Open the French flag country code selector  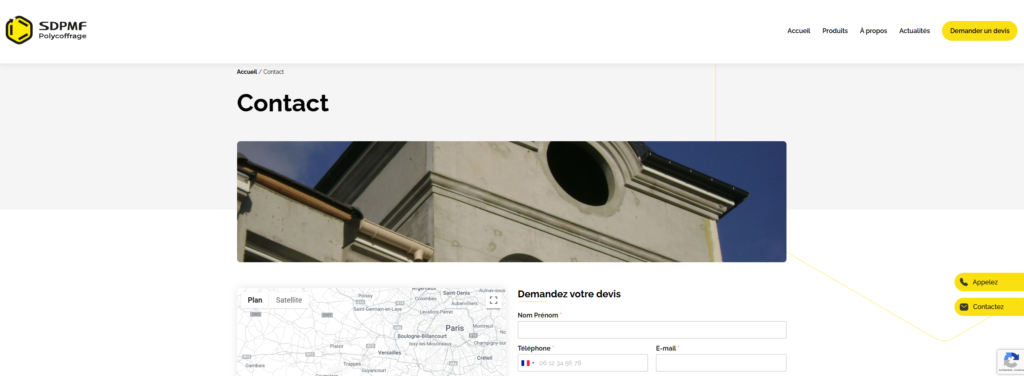click(x=528, y=363)
